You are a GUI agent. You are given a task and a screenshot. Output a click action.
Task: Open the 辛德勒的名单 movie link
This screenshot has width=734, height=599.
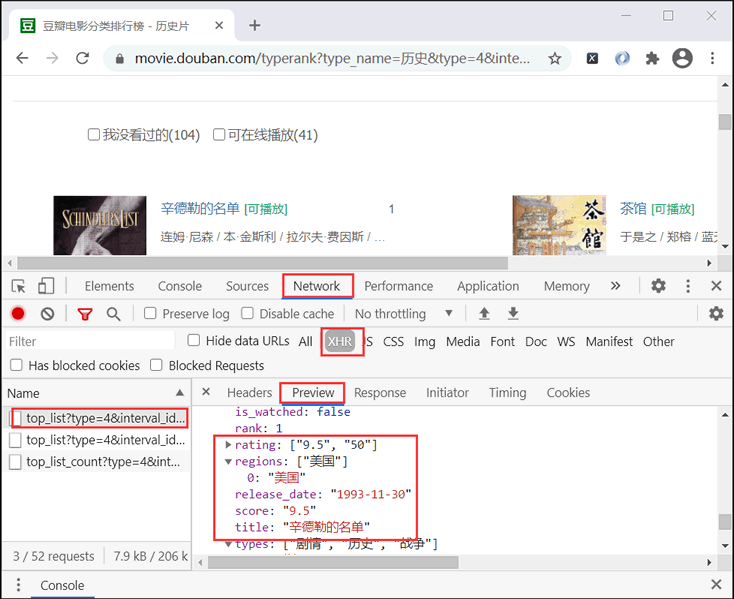200,208
